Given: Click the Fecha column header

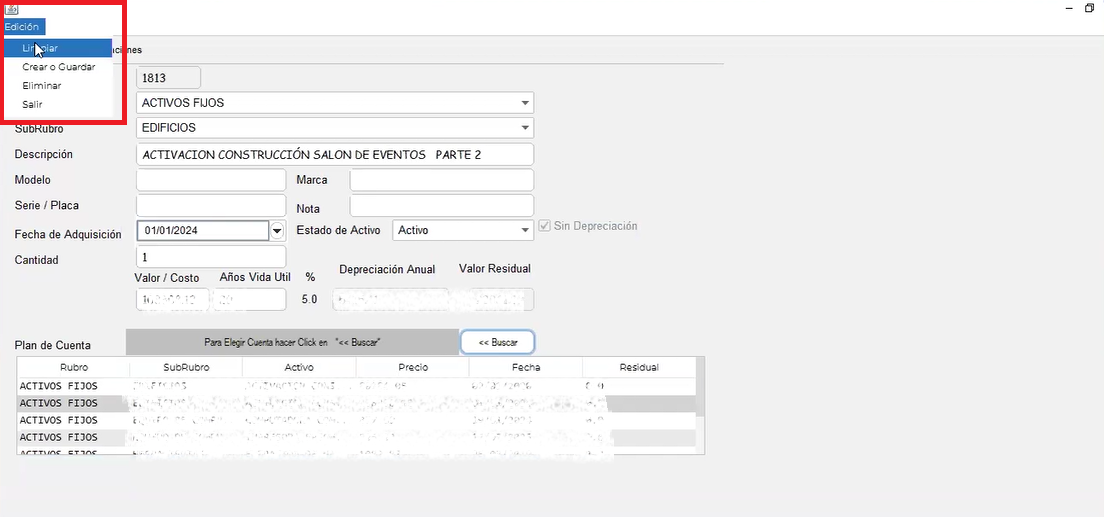Looking at the screenshot, I should coord(525,367).
